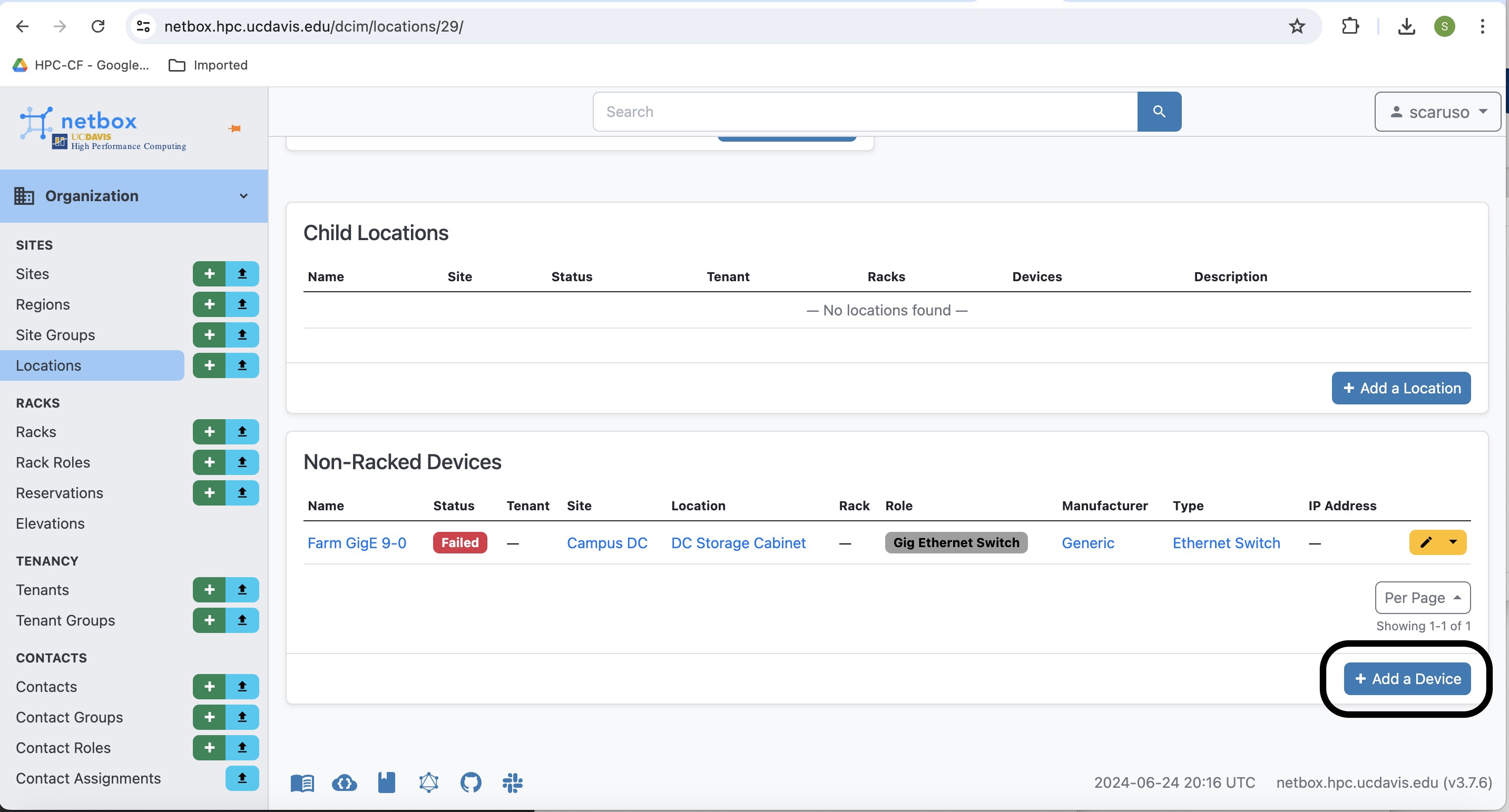Screen dimensions: 1509x812
Task: Select Locations in the sidebar
Action: [x=48, y=365]
